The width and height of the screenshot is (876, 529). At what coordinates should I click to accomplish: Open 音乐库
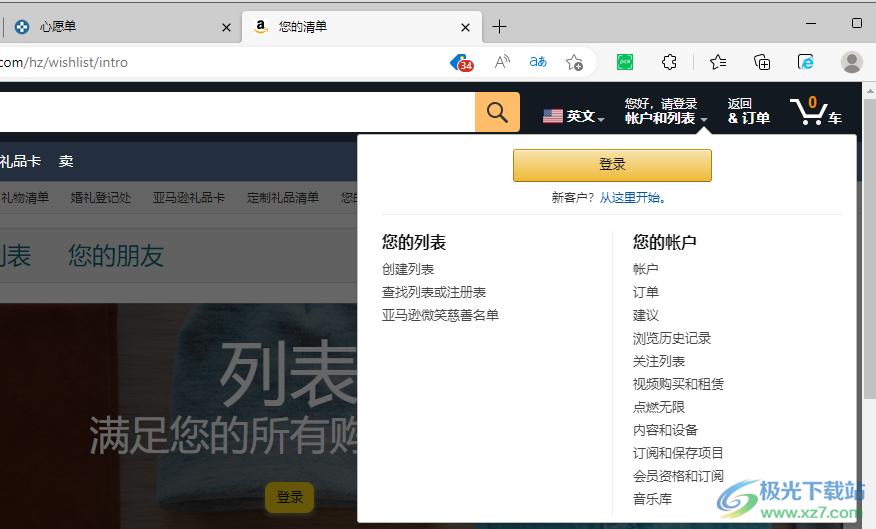(652, 498)
